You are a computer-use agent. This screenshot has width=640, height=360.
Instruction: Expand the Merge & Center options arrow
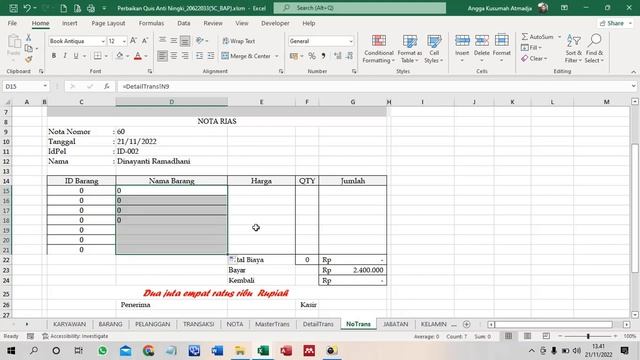tap(277, 56)
